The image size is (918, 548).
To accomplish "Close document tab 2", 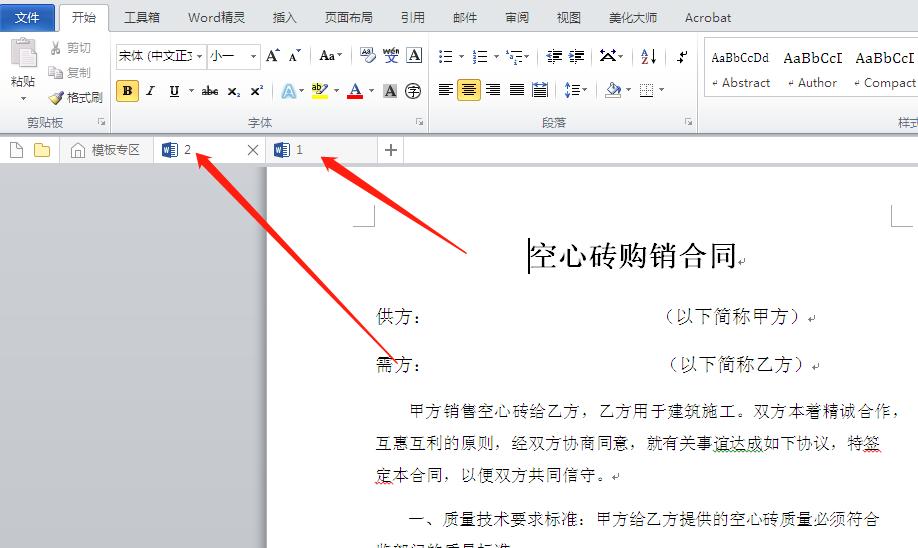I will tap(252, 150).
